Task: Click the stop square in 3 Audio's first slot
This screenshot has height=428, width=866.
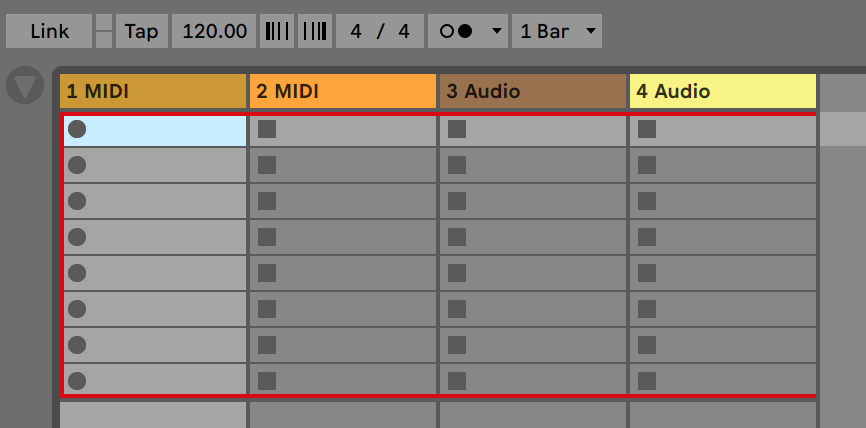Action: (457, 129)
